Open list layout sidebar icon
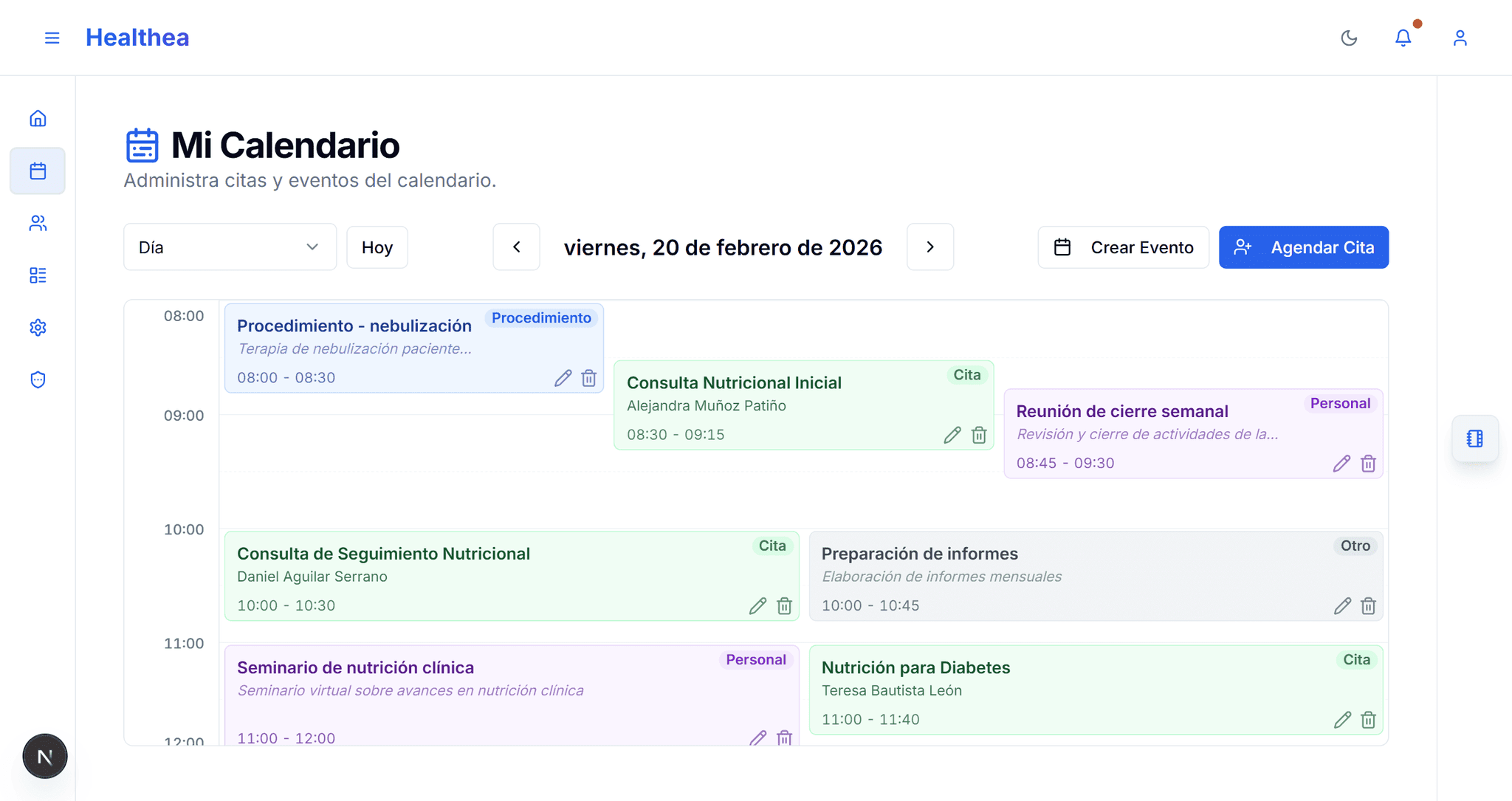1512x801 pixels. (38, 275)
